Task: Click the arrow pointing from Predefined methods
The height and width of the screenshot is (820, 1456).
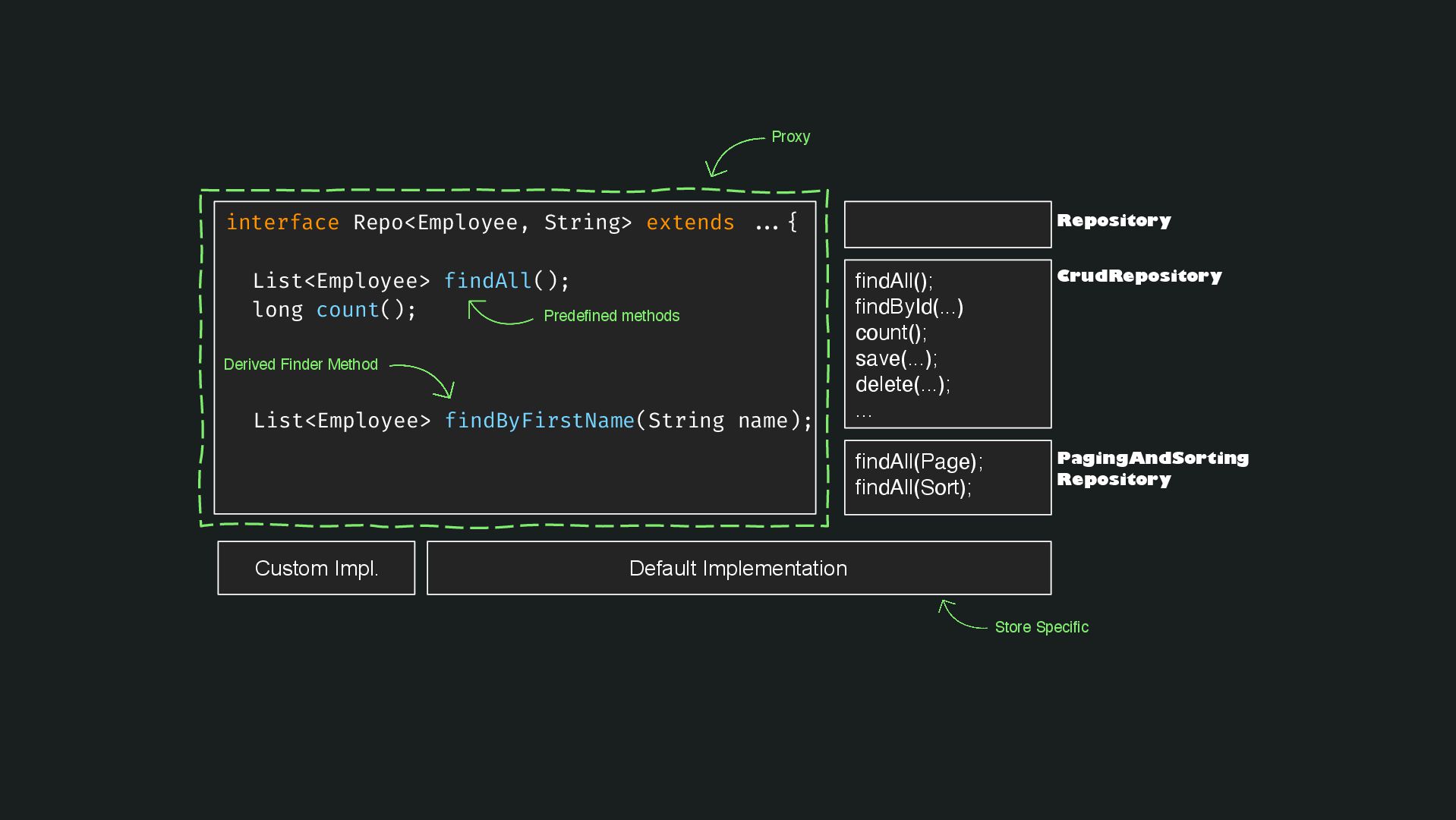Action: coord(497,314)
